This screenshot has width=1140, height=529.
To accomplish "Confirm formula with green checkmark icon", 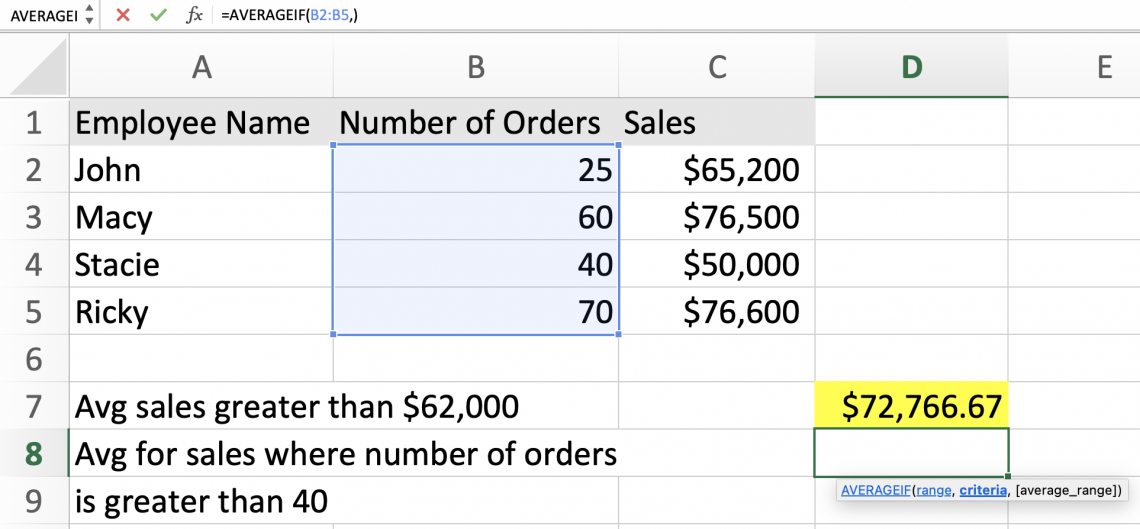I will click(157, 15).
